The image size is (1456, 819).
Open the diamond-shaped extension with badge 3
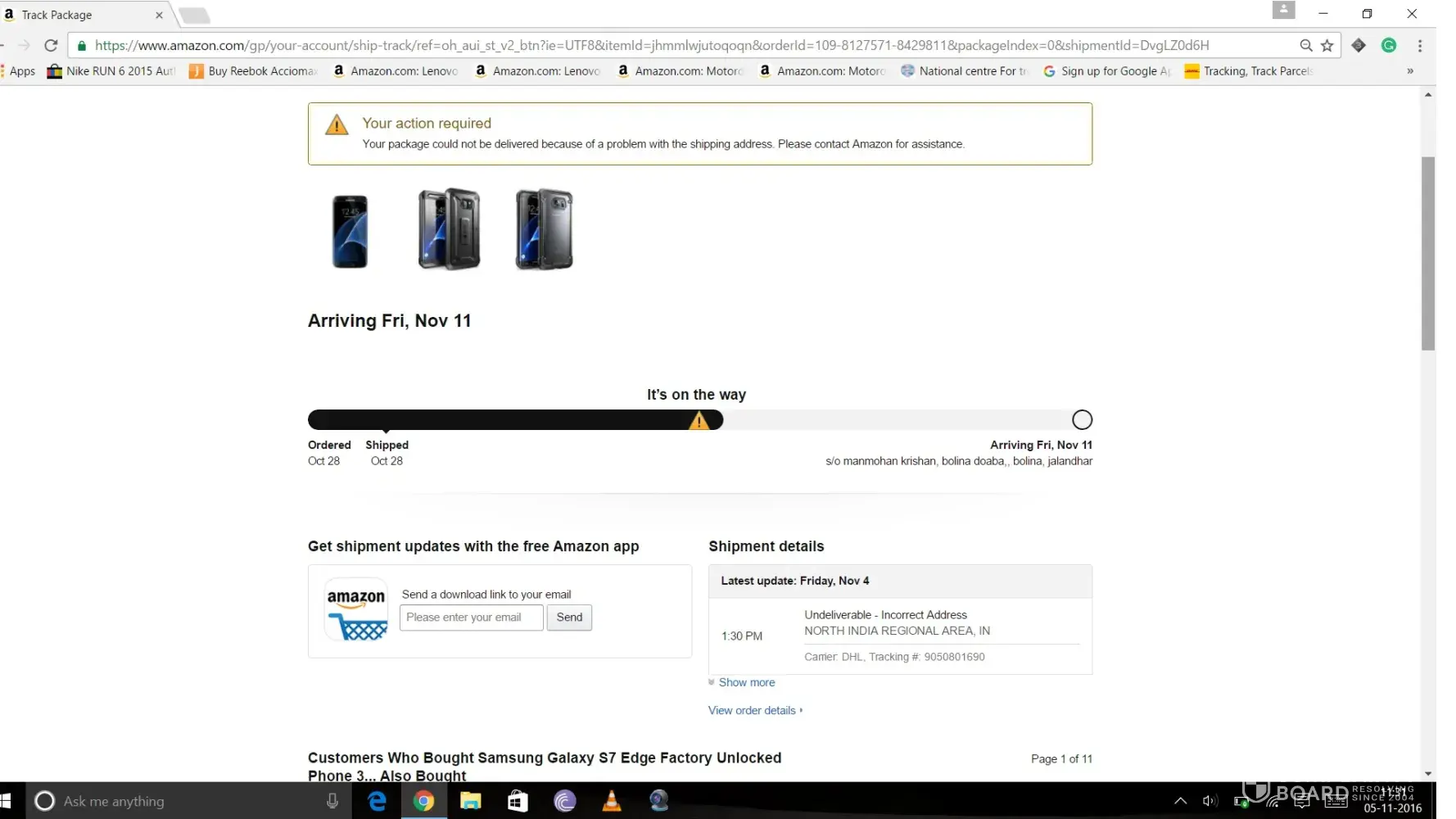point(1359,46)
